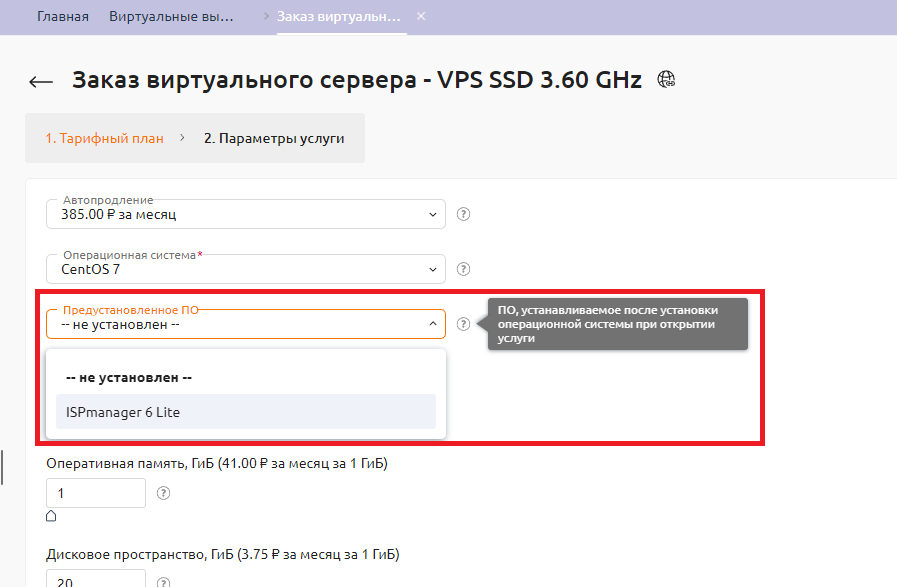This screenshot has height=587, width=897.
Task: Click step 2. Параметры услуги
Action: 274,139
